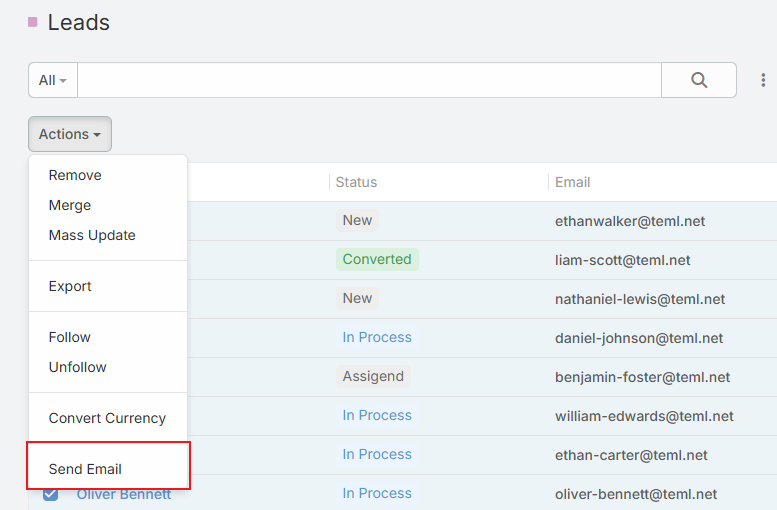Image resolution: width=777 pixels, height=510 pixels.
Task: Choose Export from the Actions menu
Action: tap(70, 286)
